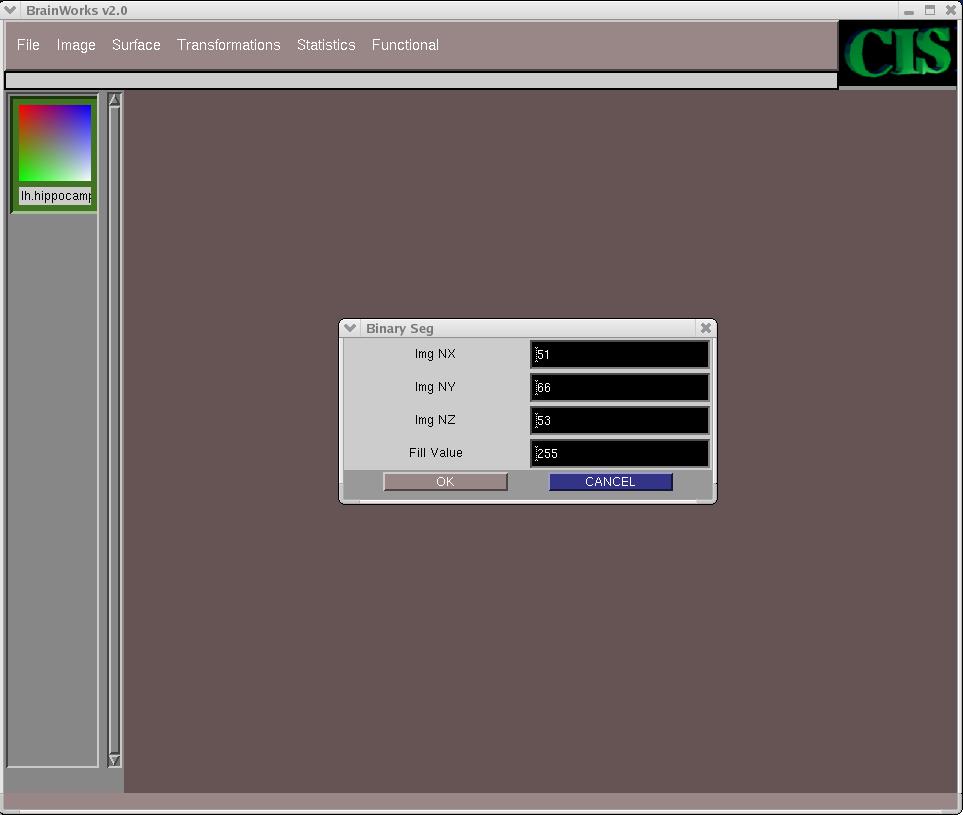Viewport: 963px width, 815px height.
Task: Open Binary Seg window menu arrow
Action: point(350,328)
